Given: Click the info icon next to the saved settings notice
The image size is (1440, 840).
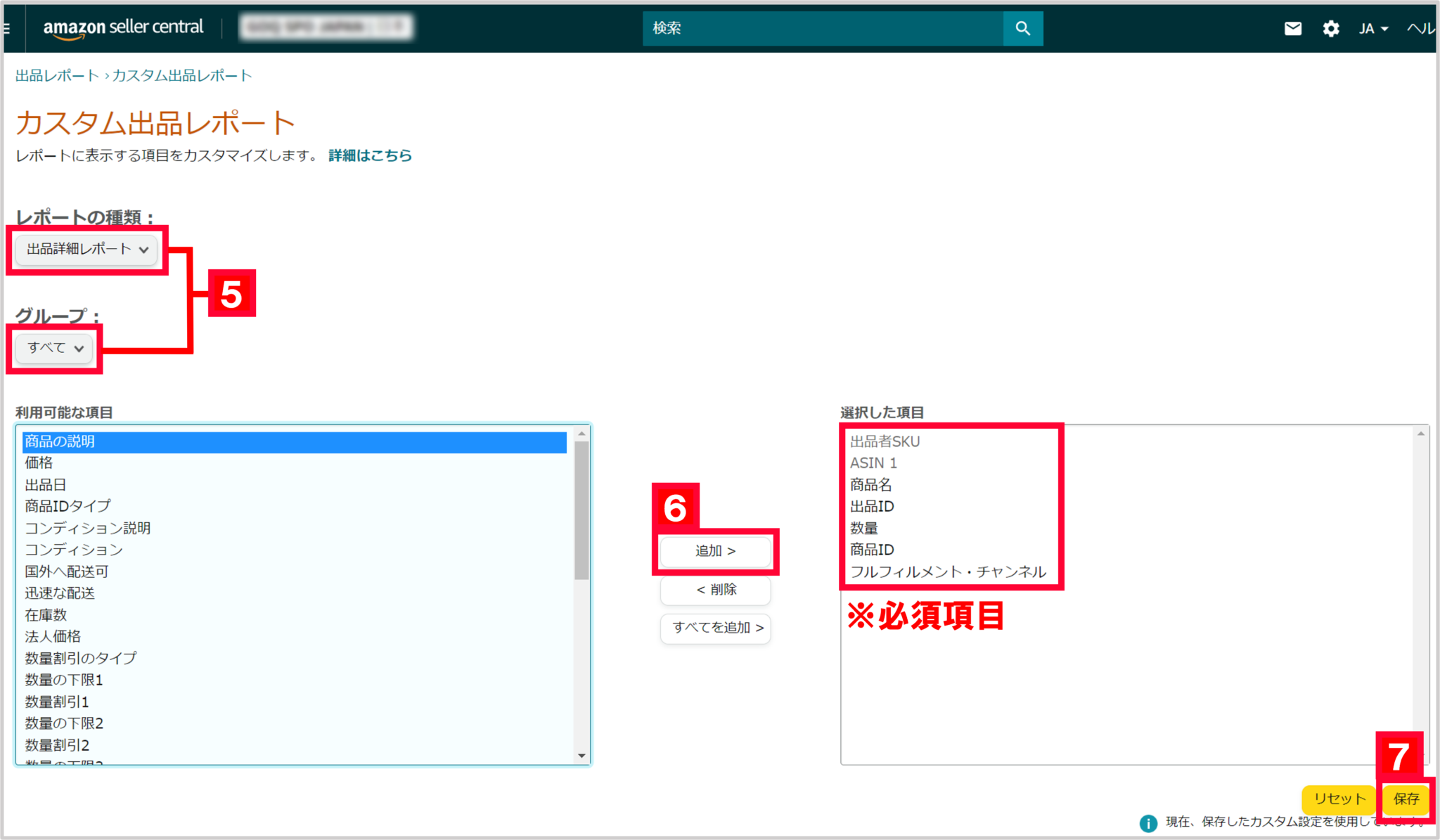Looking at the screenshot, I should click(1147, 822).
